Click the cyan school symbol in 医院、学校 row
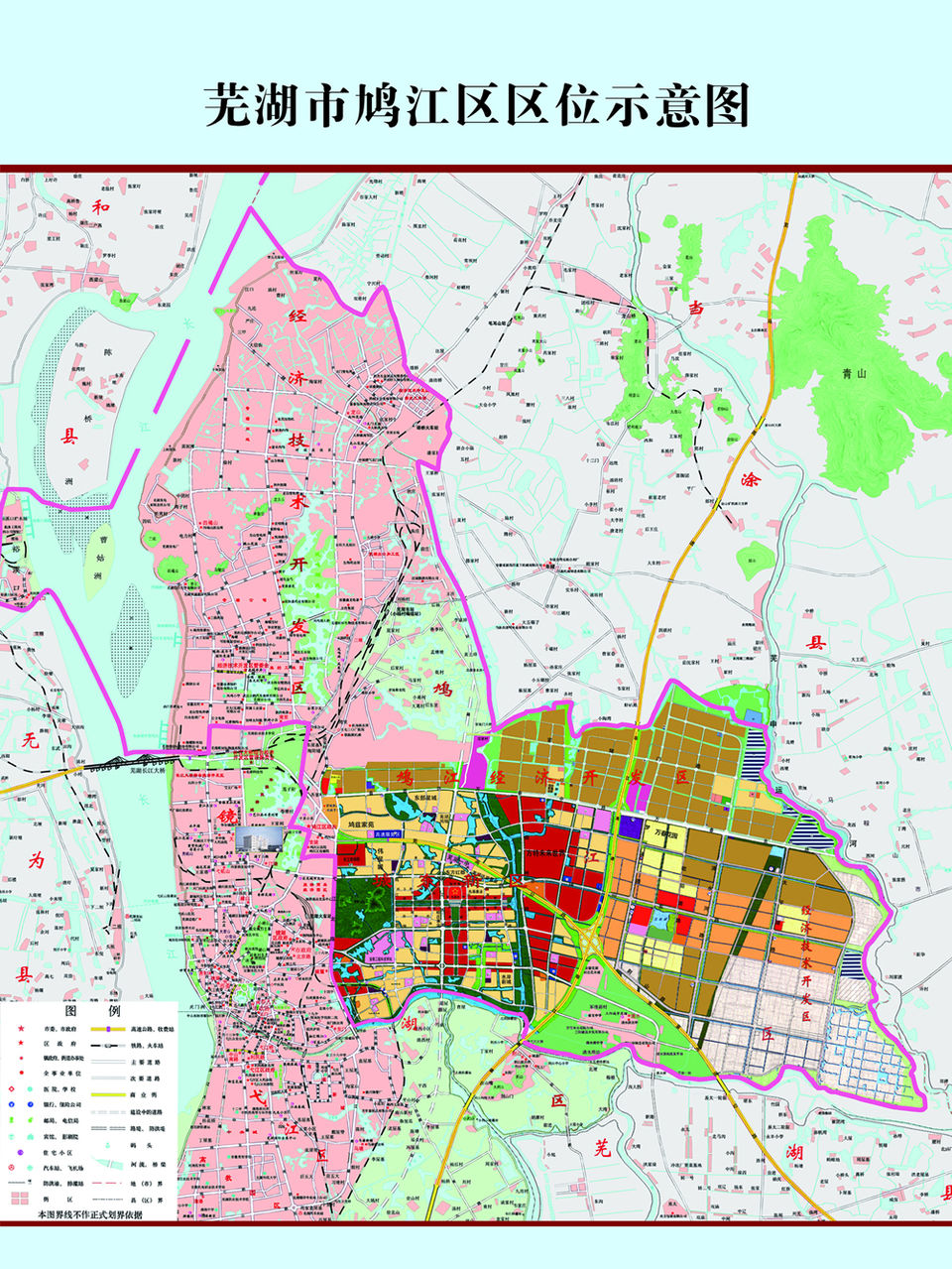The width and height of the screenshot is (952, 1269). pos(28,1091)
